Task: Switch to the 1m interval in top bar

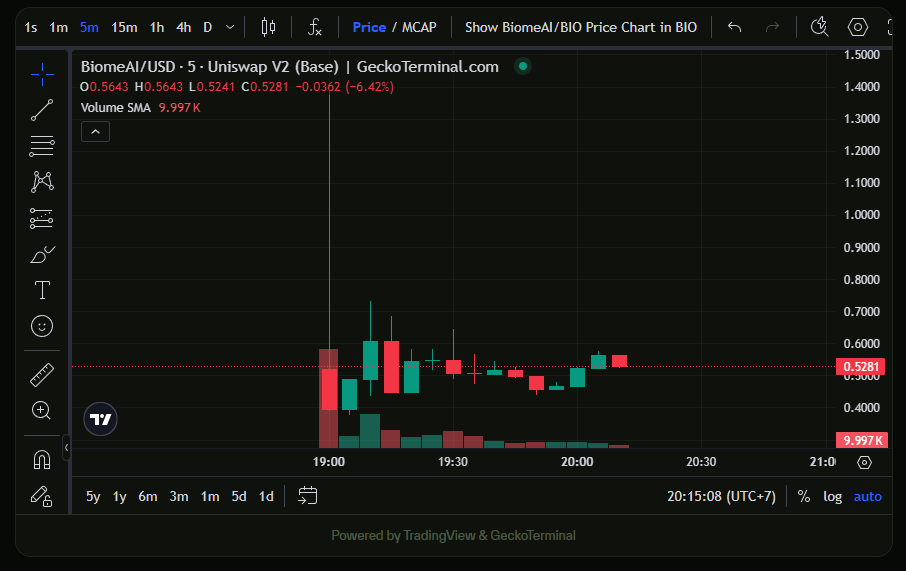Action: coord(58,27)
